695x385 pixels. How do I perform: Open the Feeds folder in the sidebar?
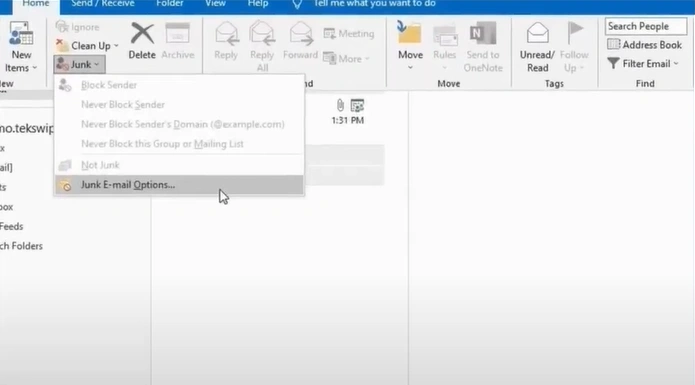pyautogui.click(x=12, y=226)
